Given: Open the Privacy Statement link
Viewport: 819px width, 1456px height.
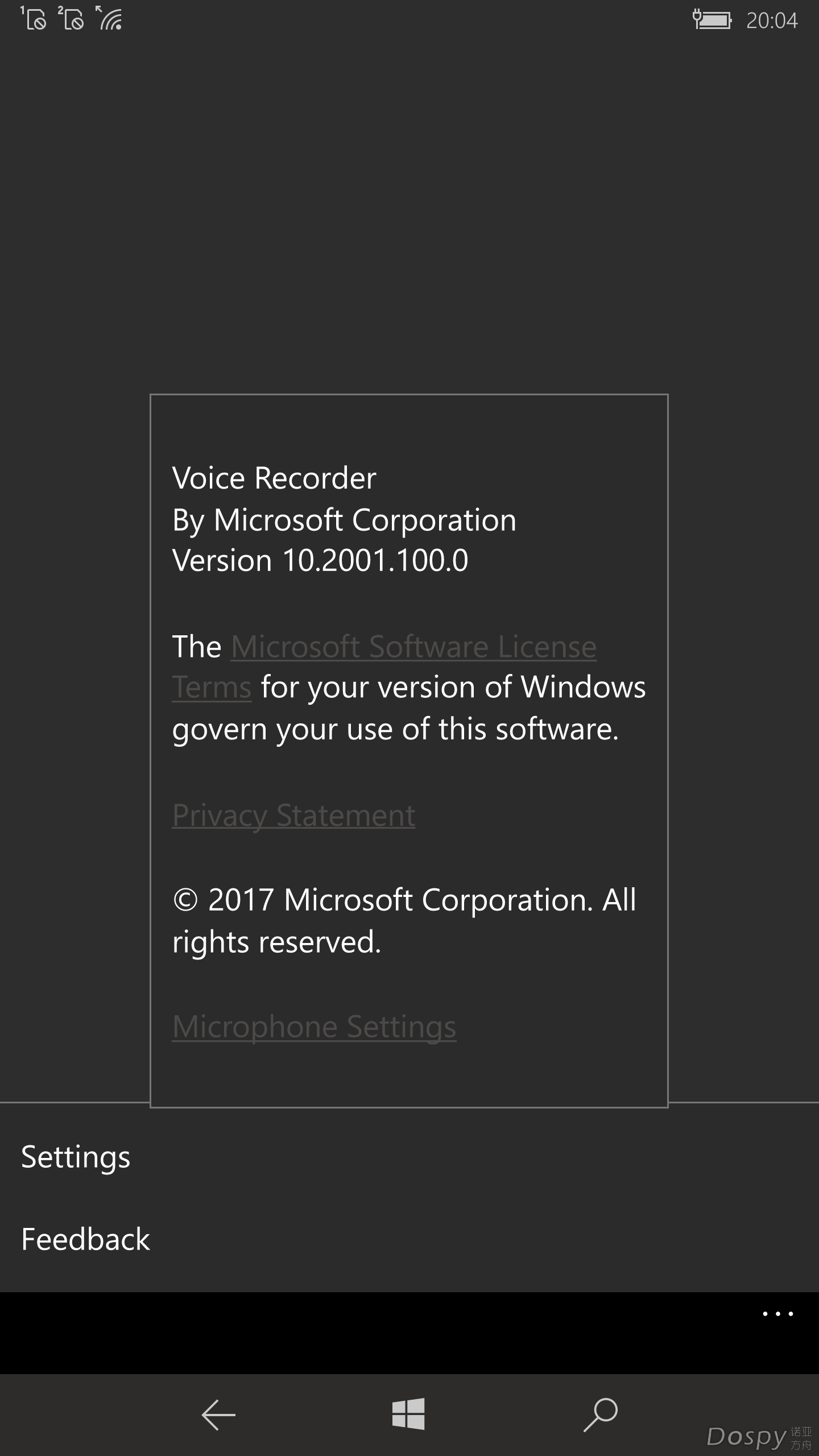Looking at the screenshot, I should click(293, 816).
